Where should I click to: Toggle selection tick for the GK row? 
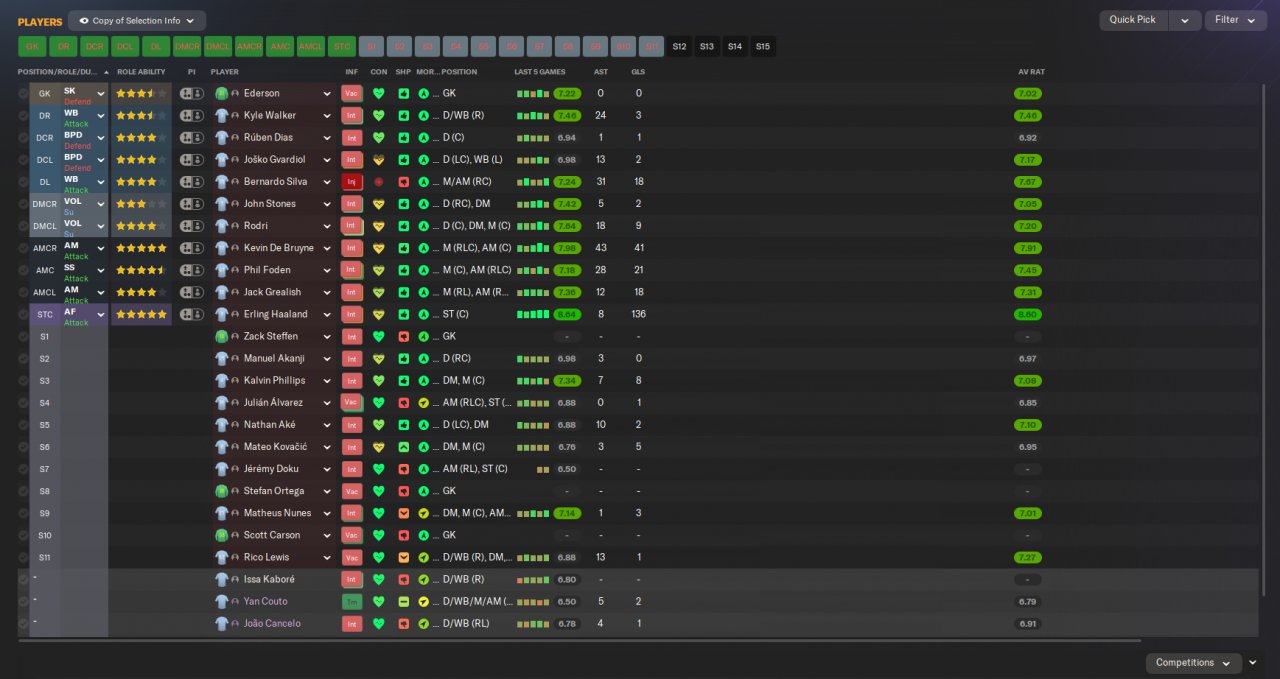click(x=23, y=93)
